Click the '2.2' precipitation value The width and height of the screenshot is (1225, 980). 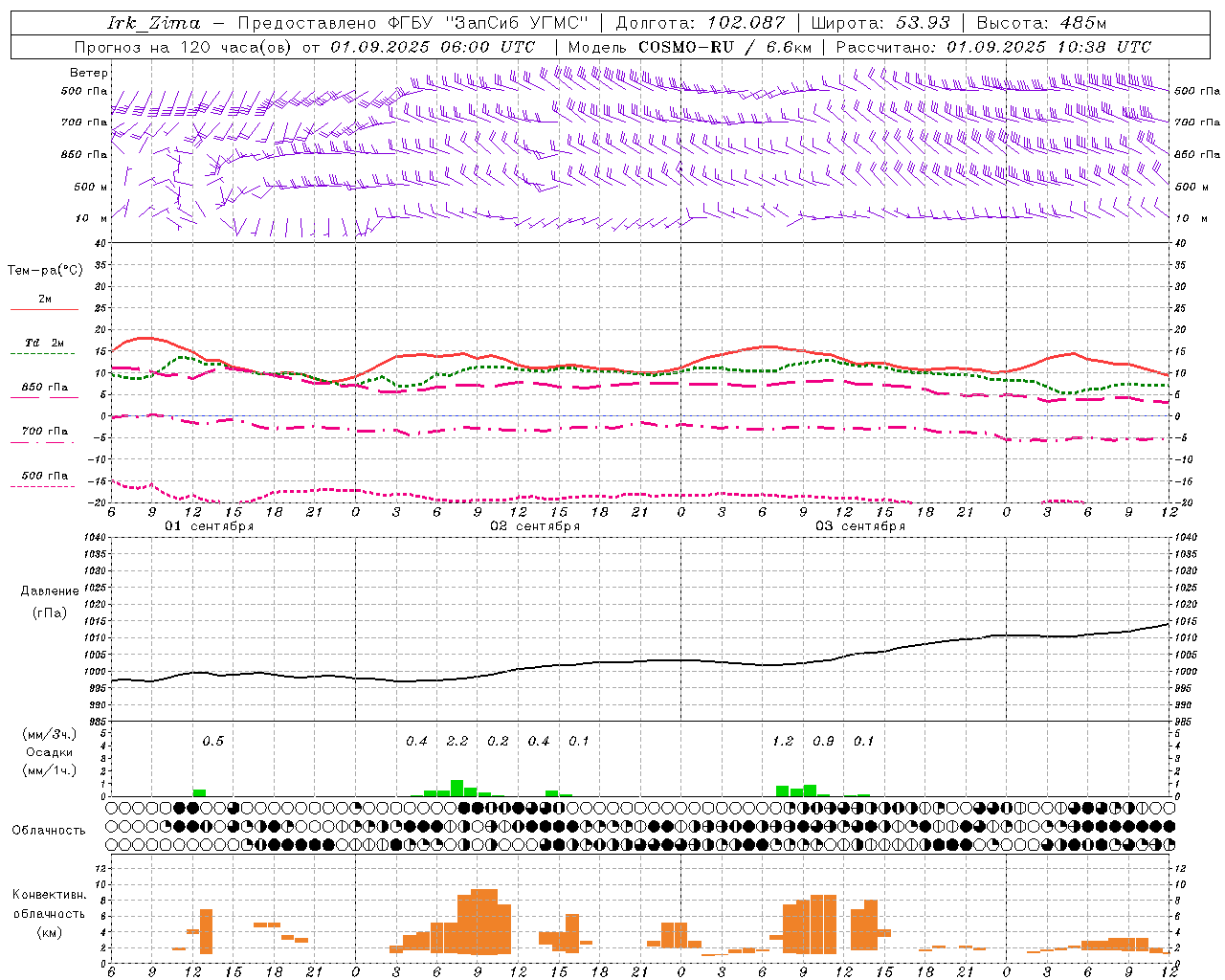click(x=457, y=741)
